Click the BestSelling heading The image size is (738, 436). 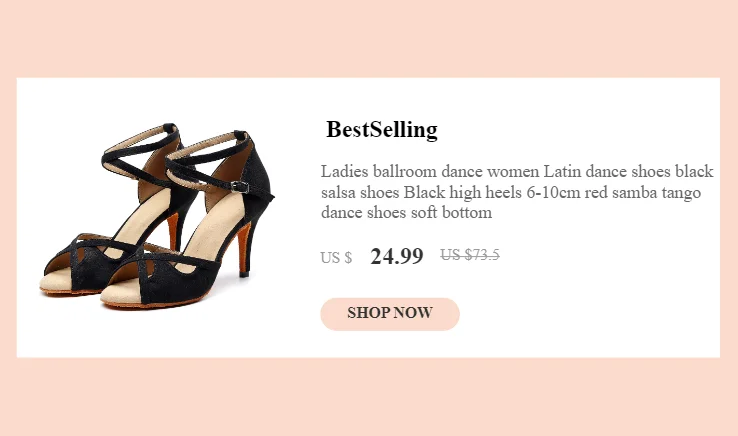381,130
